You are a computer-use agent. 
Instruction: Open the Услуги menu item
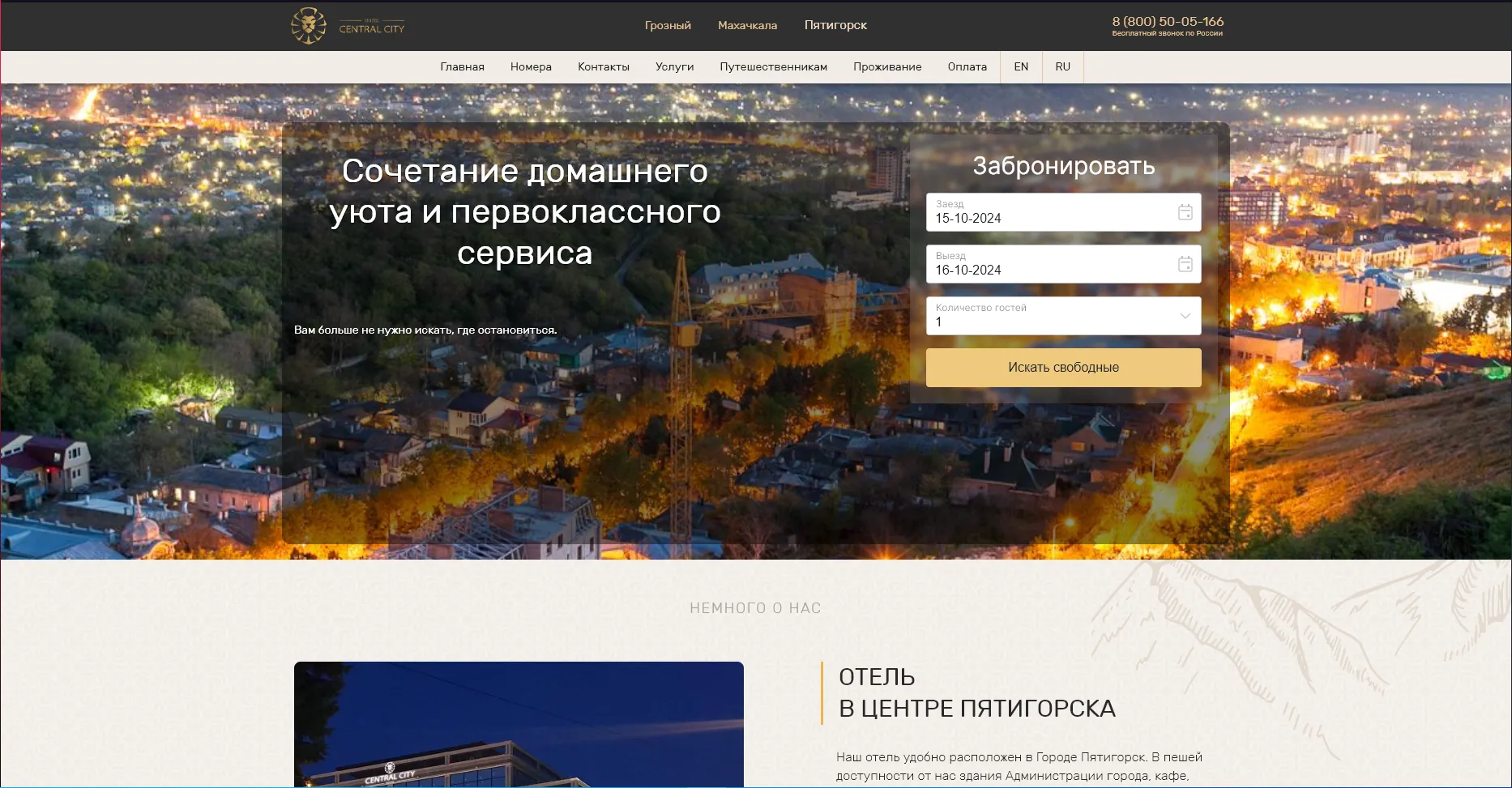pos(674,66)
